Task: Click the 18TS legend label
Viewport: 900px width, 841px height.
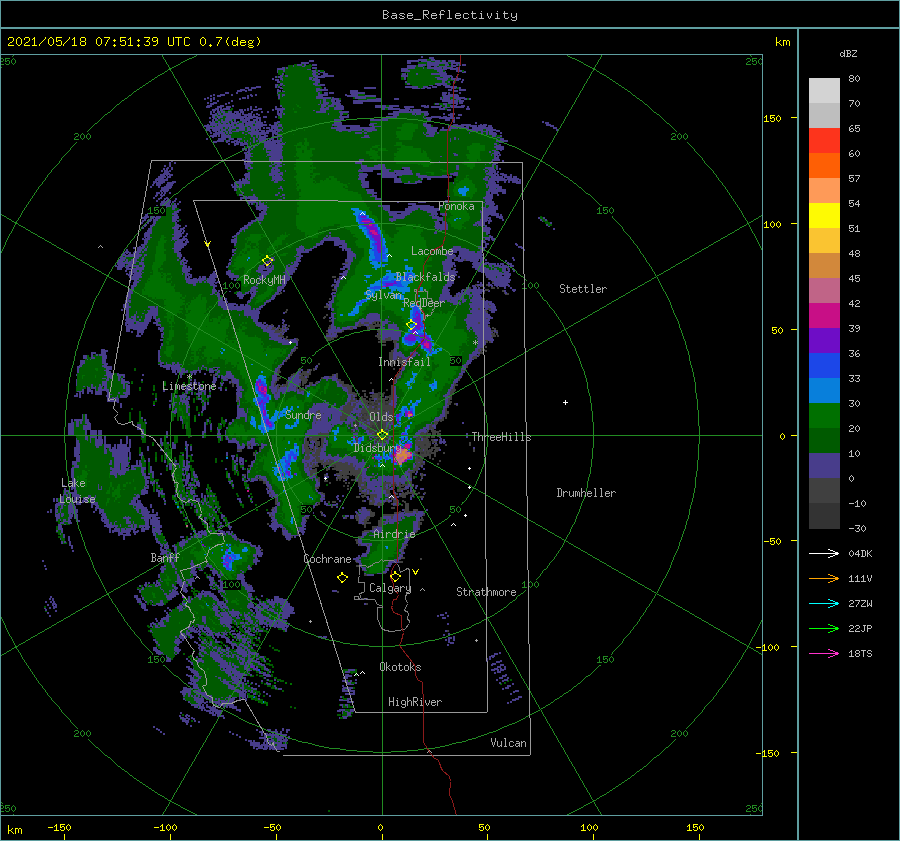Action: (x=860, y=653)
